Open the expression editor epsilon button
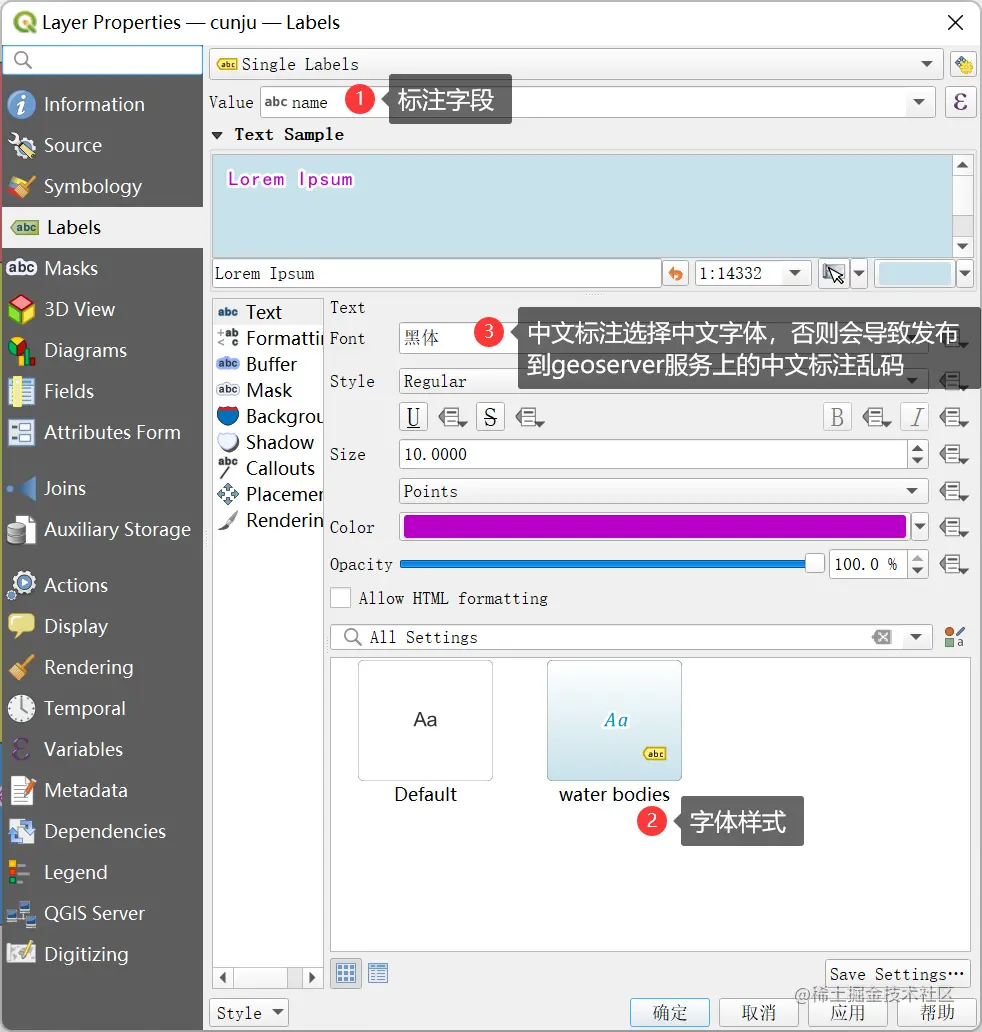This screenshot has height=1032, width=982. click(x=960, y=102)
